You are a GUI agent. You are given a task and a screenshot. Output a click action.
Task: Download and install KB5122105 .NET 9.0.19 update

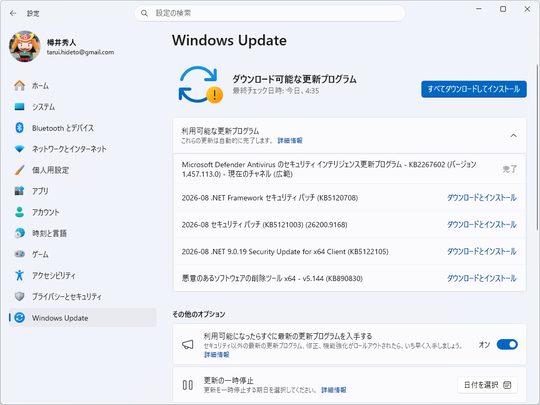pyautogui.click(x=481, y=251)
